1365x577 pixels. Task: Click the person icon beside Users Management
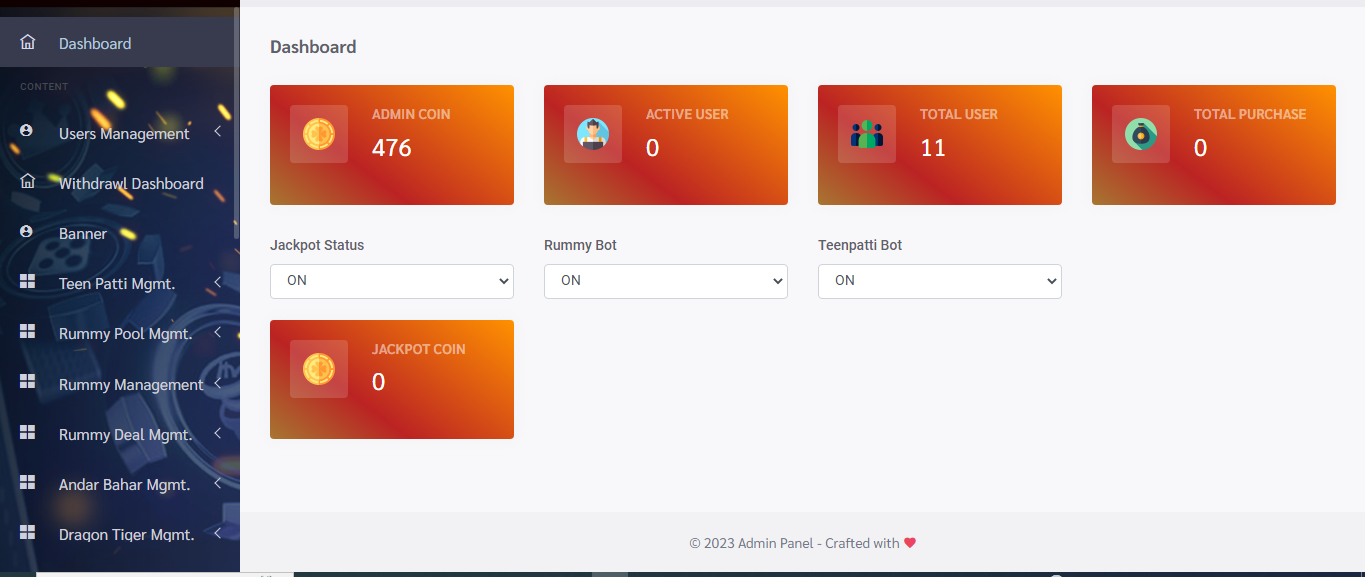(x=27, y=130)
